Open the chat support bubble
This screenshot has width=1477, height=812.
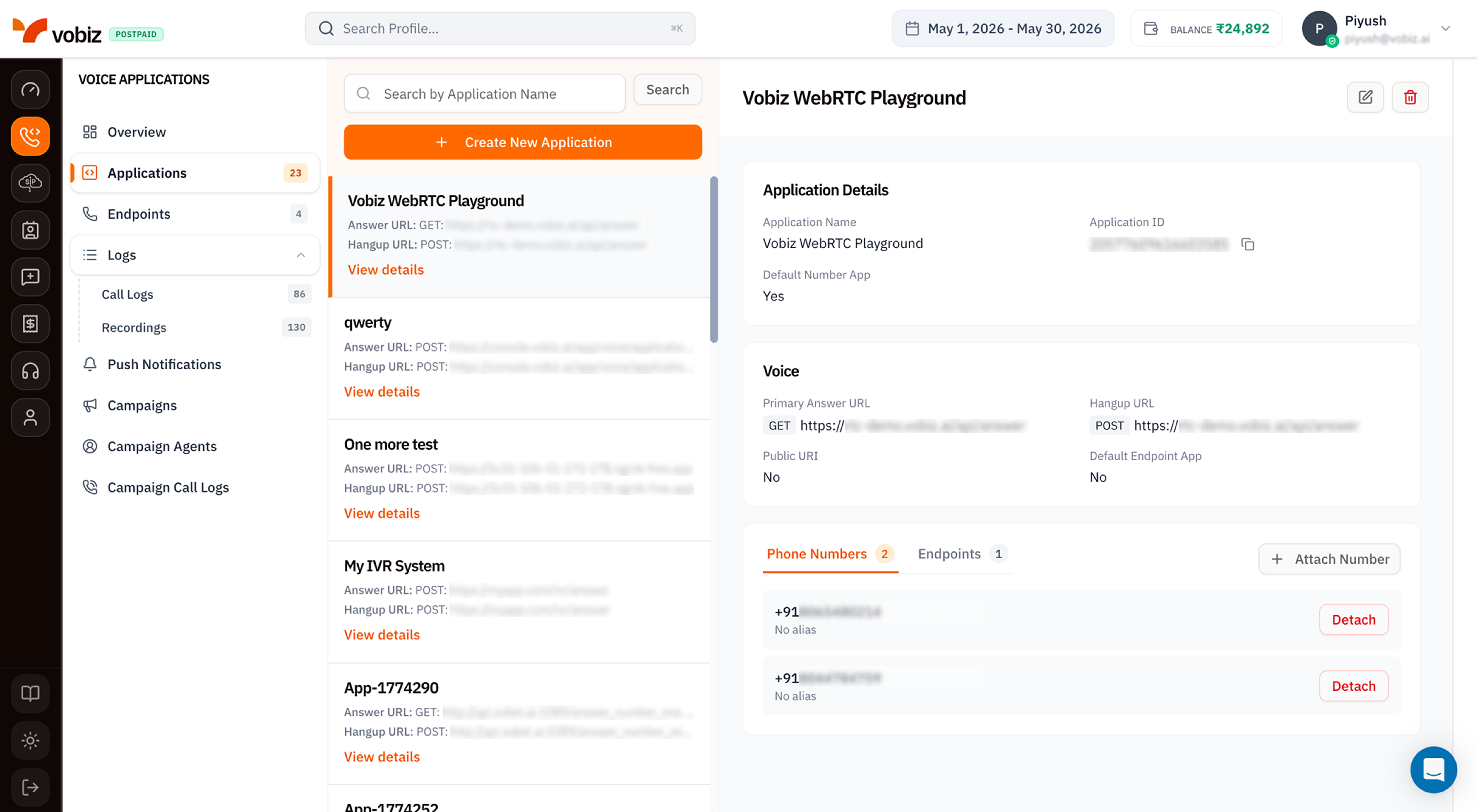pos(1433,770)
